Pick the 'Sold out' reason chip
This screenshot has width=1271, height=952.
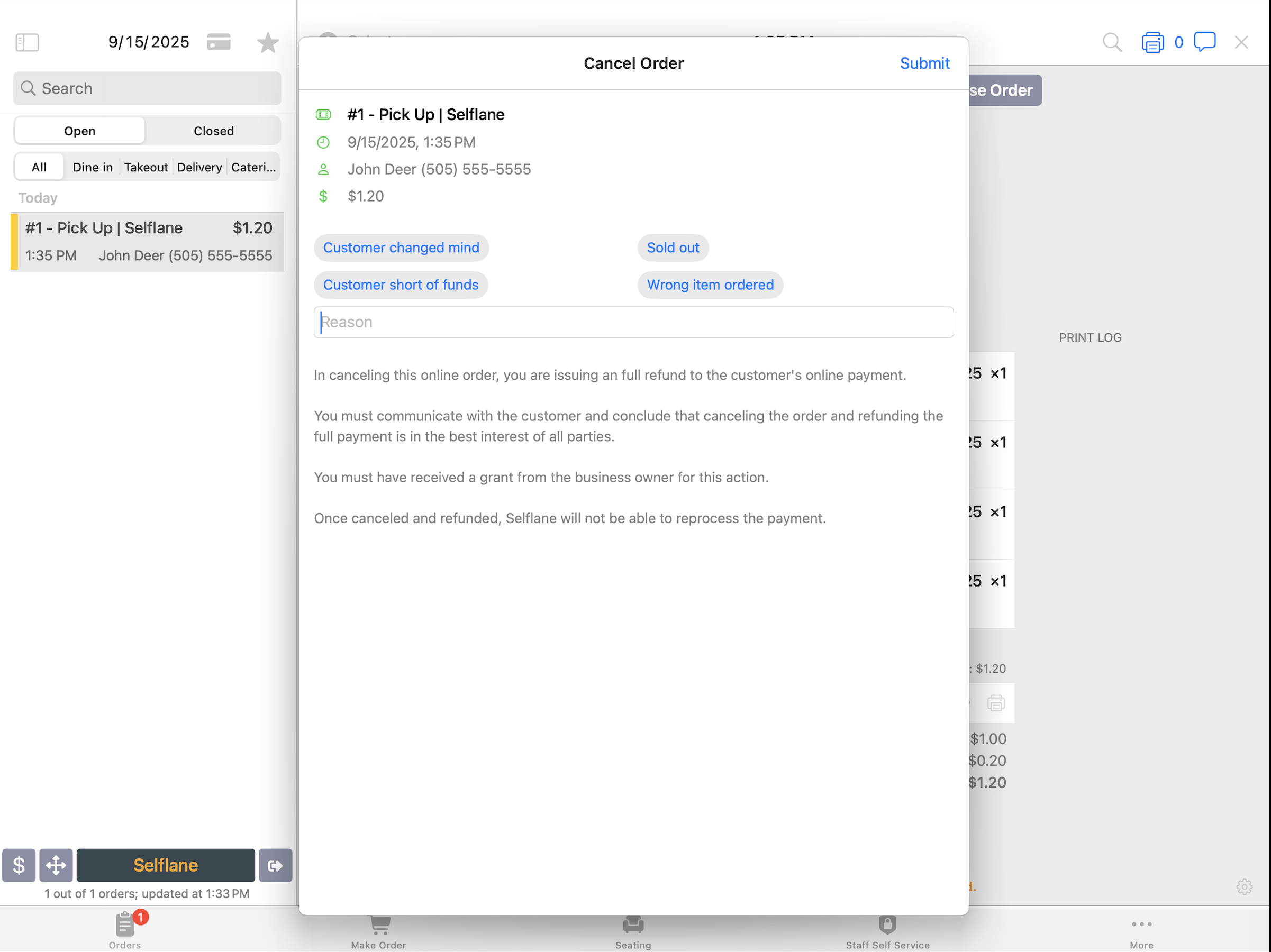pos(672,248)
